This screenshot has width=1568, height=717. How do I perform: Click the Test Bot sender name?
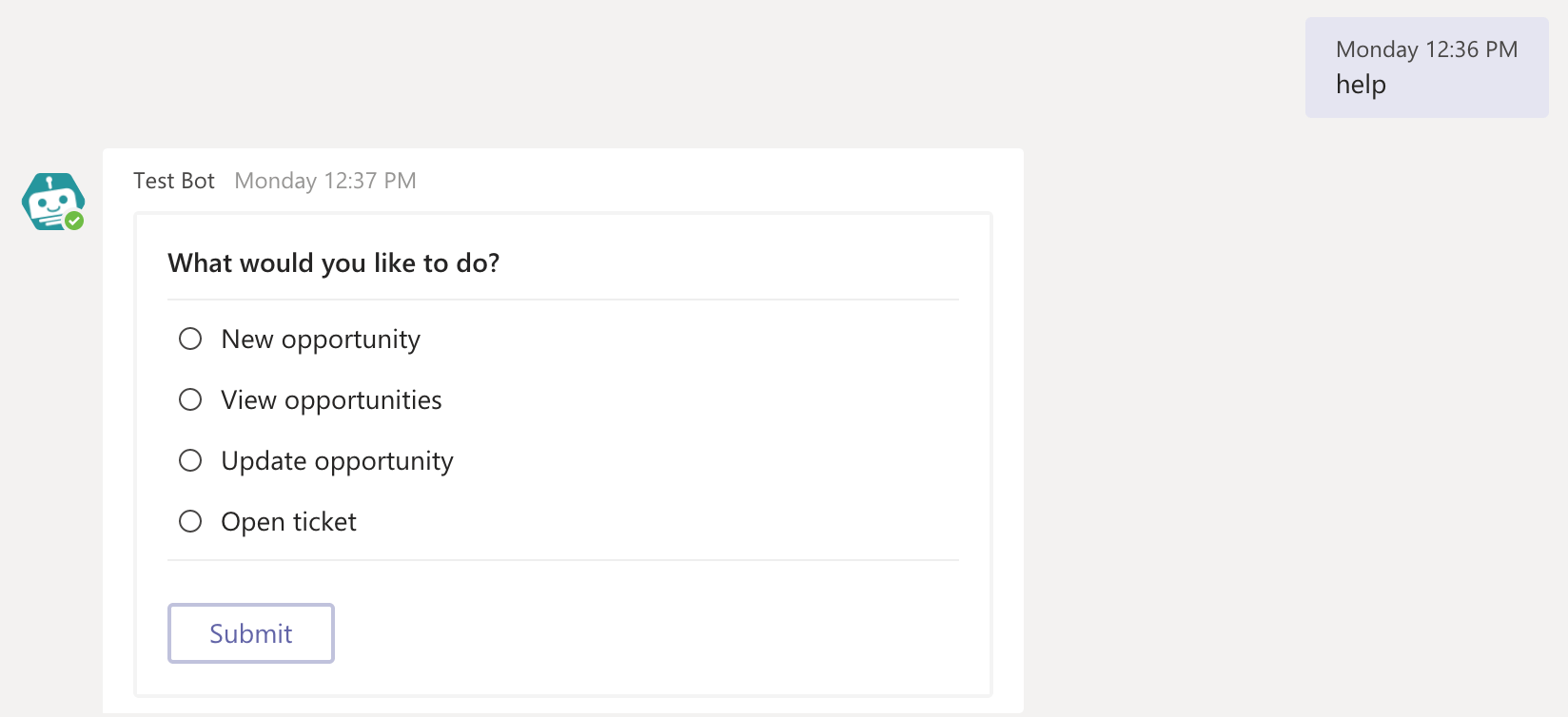(174, 181)
